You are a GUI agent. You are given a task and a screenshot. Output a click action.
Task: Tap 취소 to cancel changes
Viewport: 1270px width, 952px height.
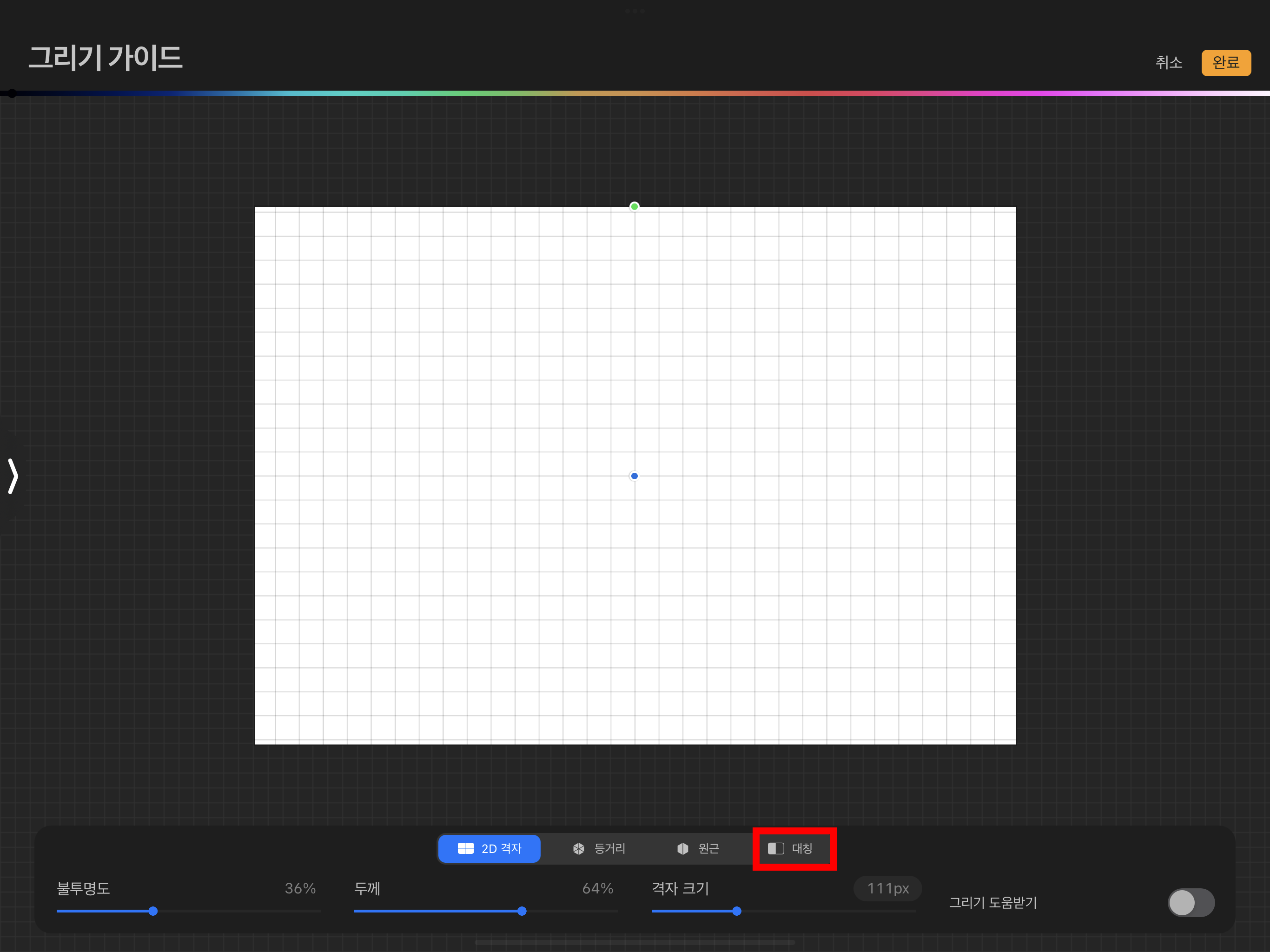click(1168, 63)
